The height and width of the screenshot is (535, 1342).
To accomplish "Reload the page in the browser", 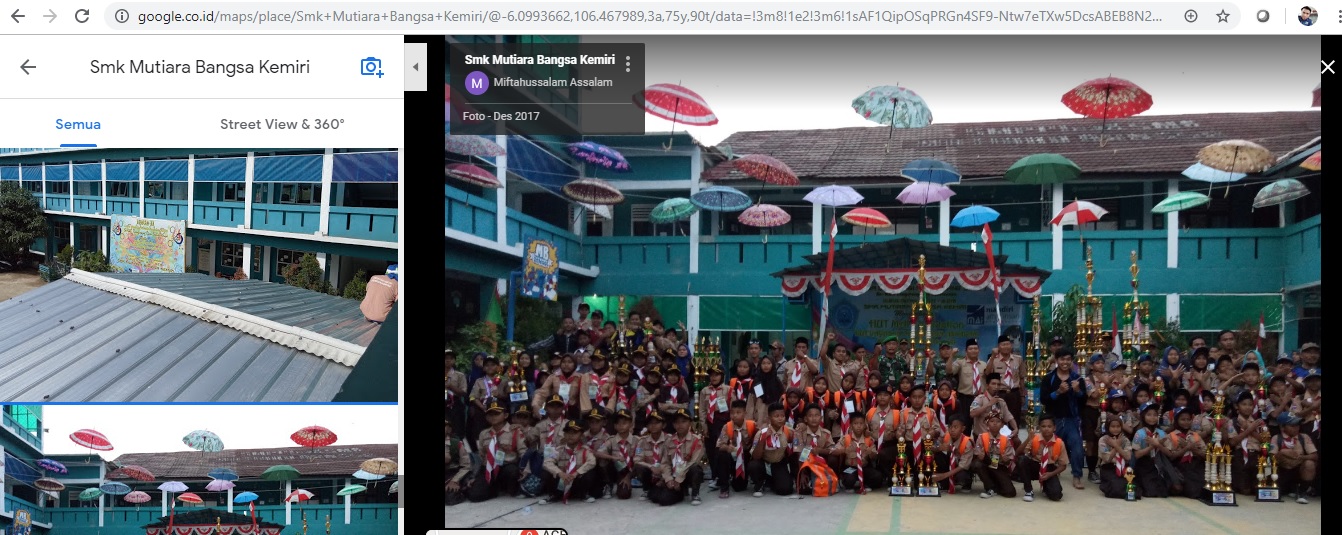I will [x=82, y=16].
